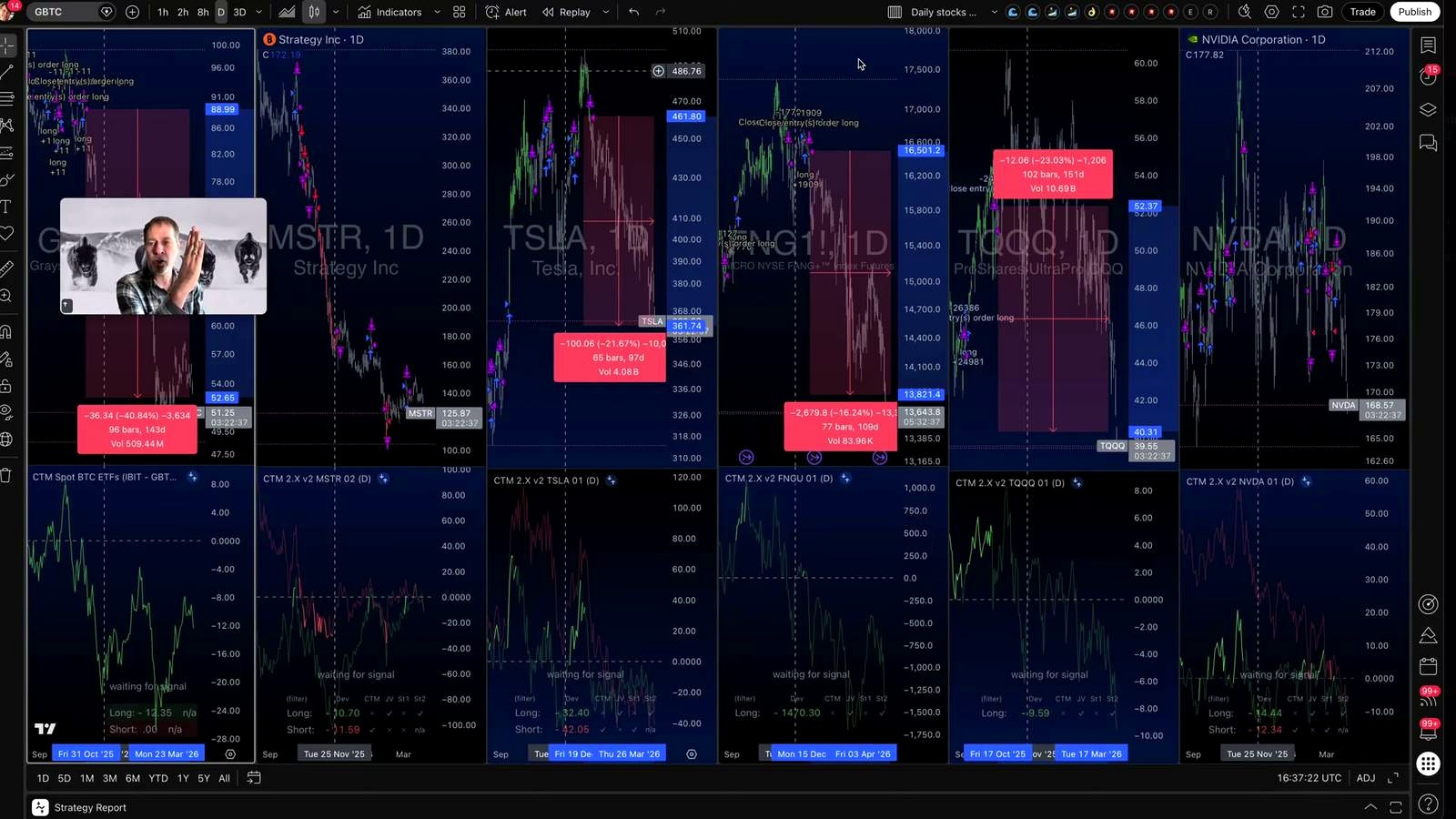Viewport: 1456px width, 819px height.
Task: Open calendar icon in right sidebar
Action: (x=1429, y=666)
